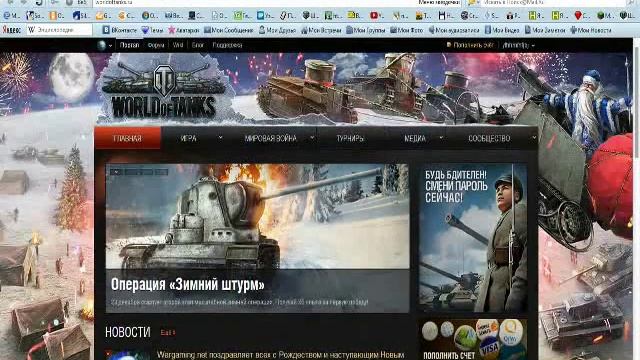Viewport: 640px width, 360px height.
Task: Click the Форум link in top bar
Action: point(156,45)
